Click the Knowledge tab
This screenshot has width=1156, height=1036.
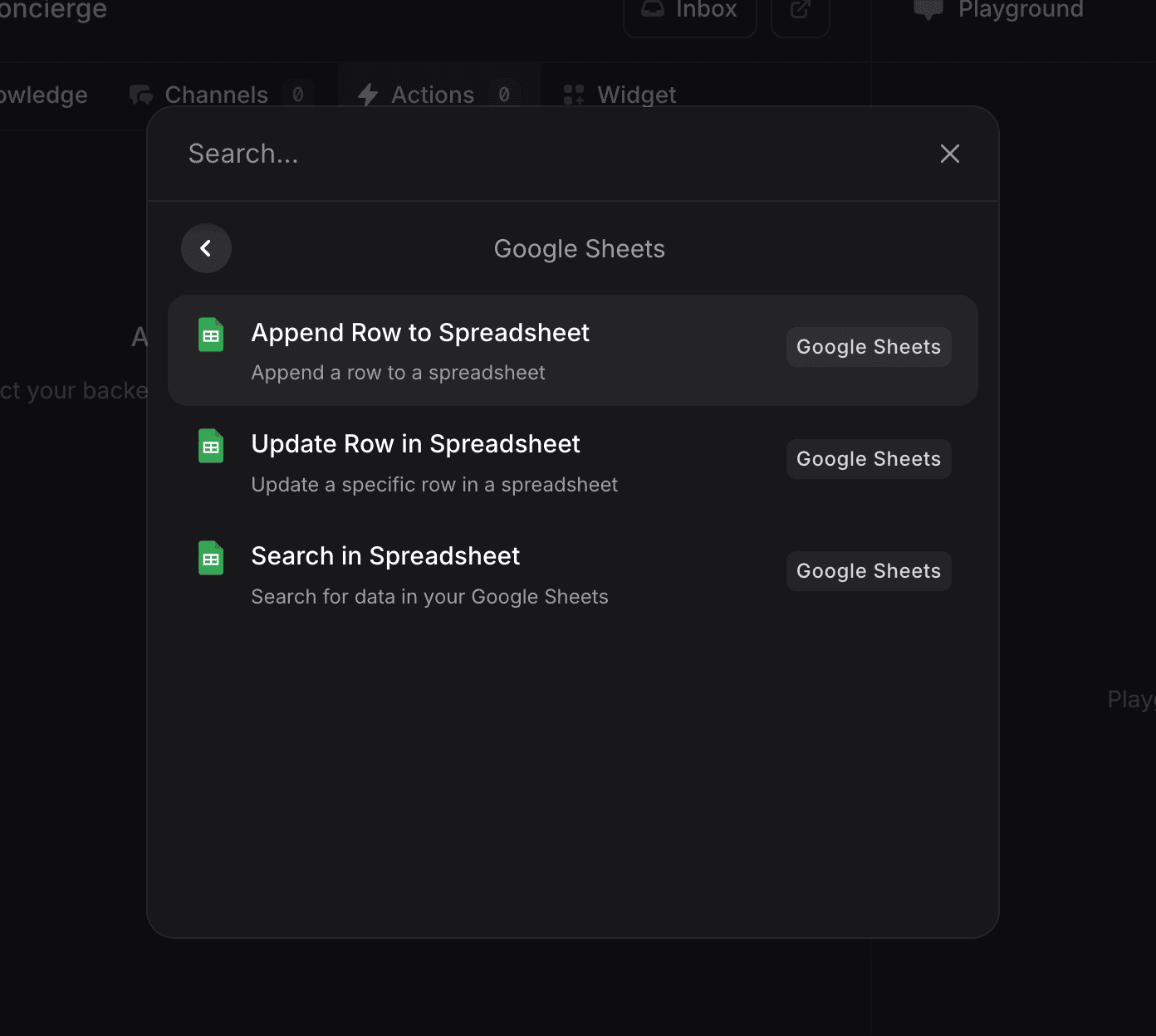pos(42,94)
